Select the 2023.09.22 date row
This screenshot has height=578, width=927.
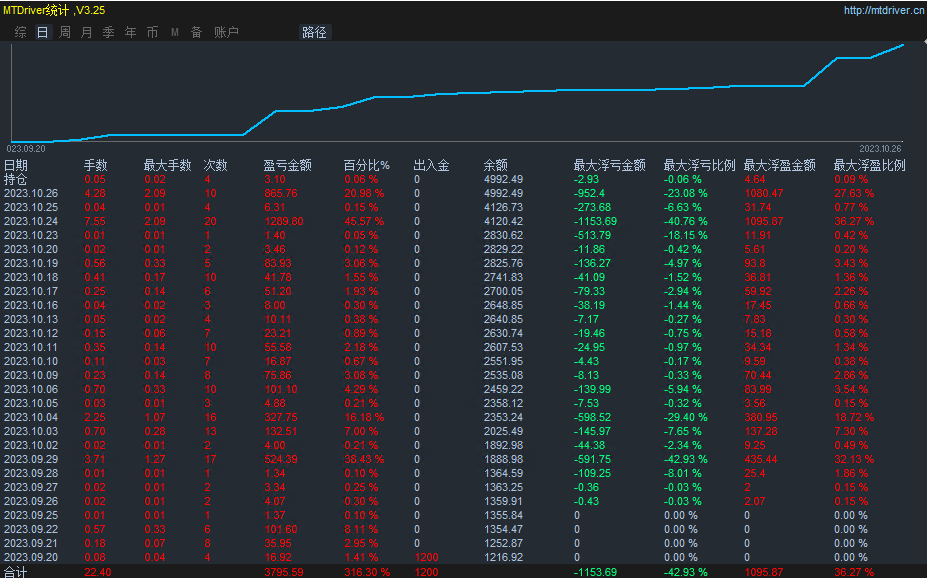tap(31, 530)
